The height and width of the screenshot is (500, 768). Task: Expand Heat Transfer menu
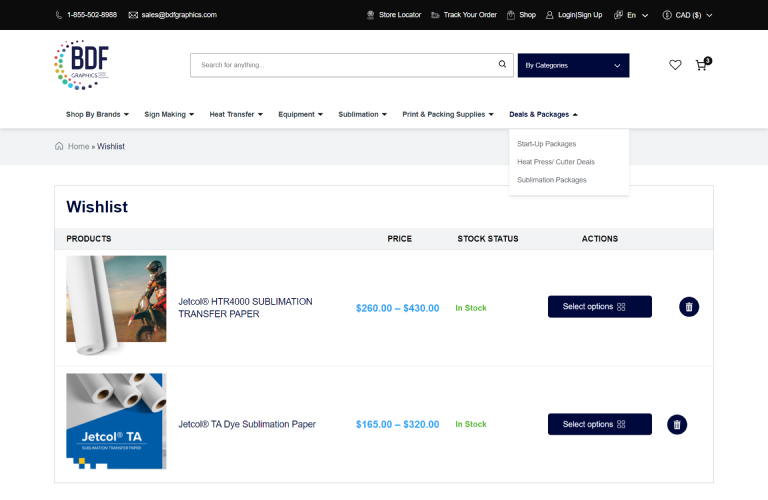coord(236,114)
